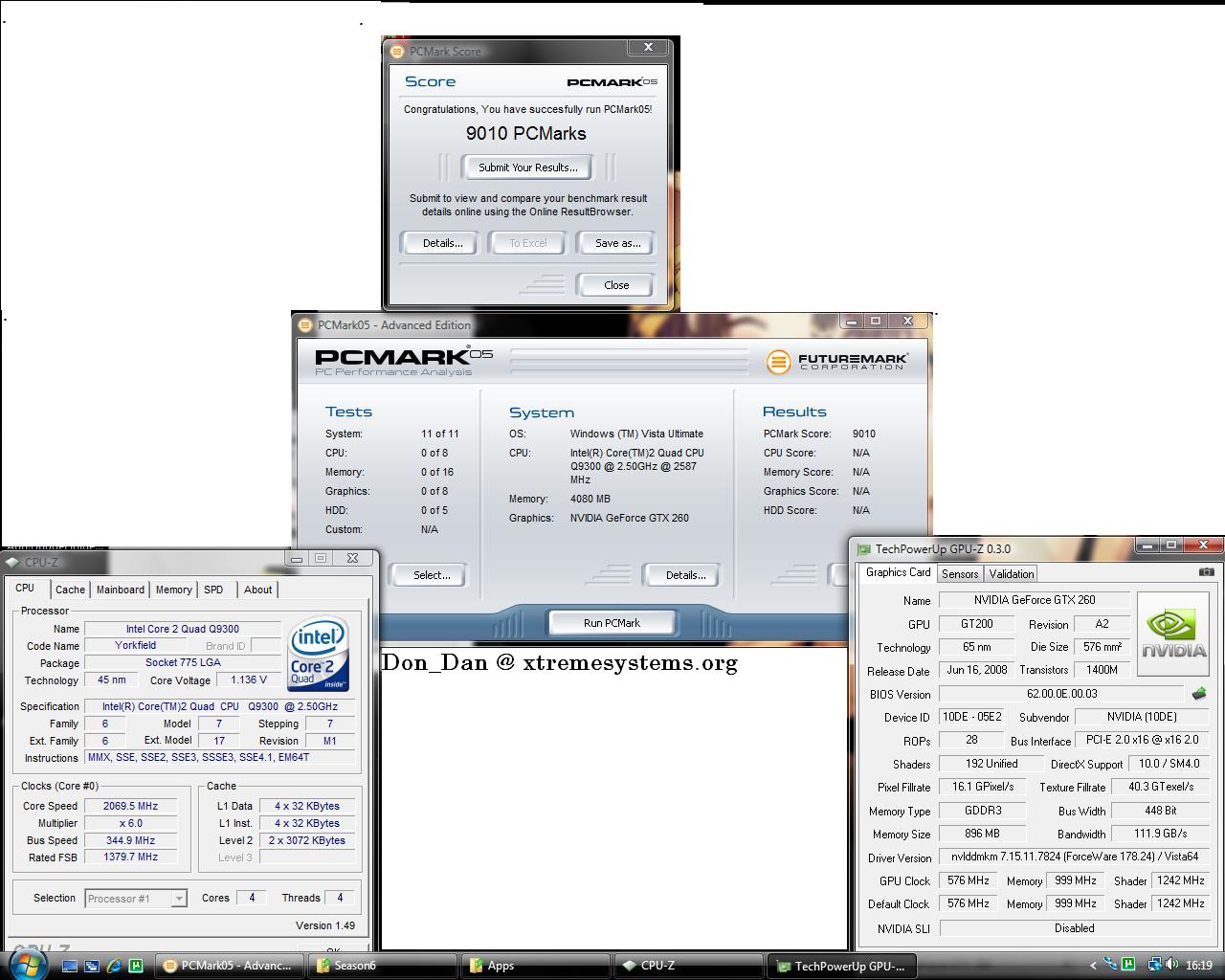The width and height of the screenshot is (1225, 980).
Task: Switch to TechPowerUp GPU-Z taskbar button
Action: click(842, 966)
